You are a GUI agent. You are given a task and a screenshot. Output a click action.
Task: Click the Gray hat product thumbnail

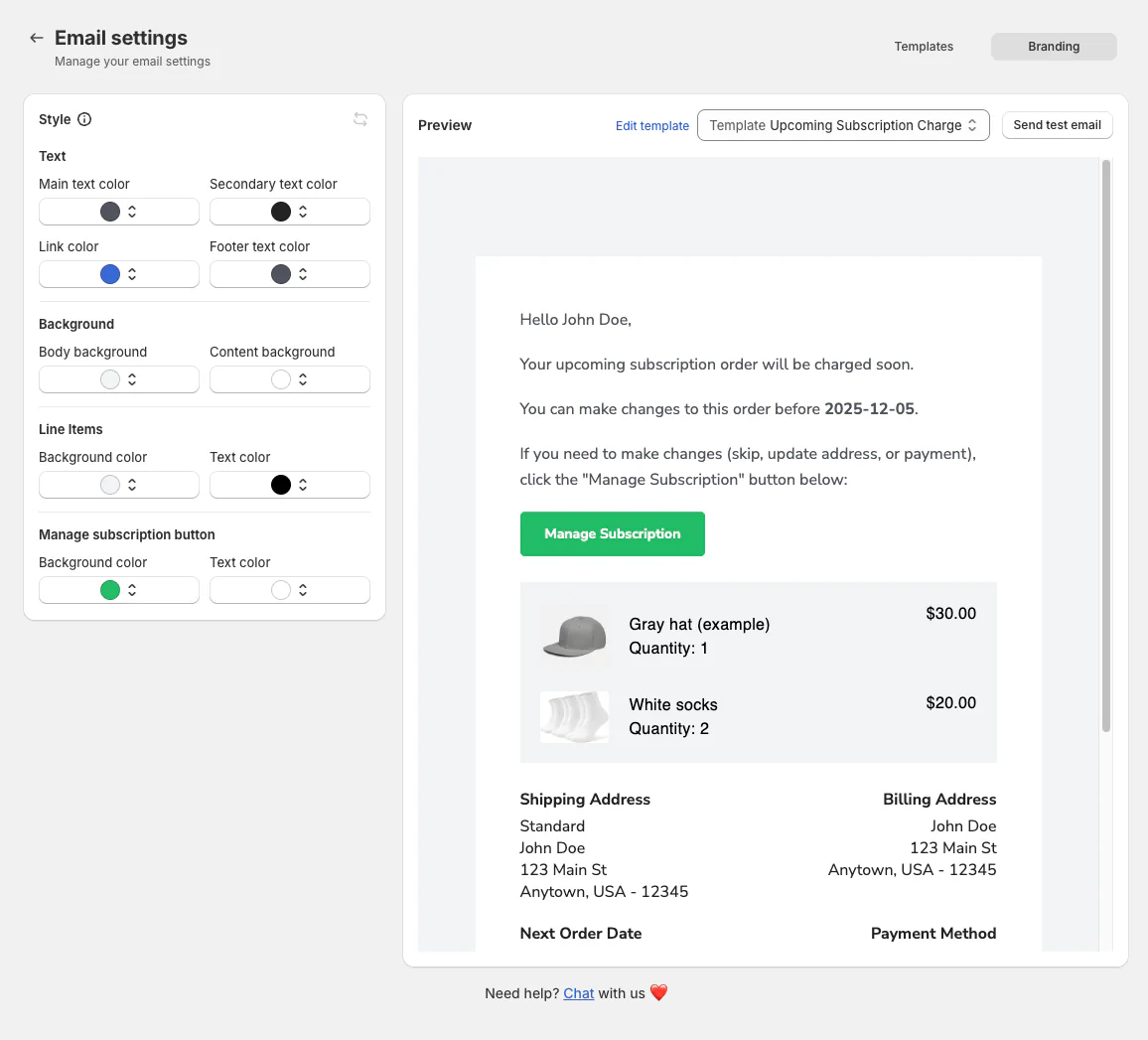(575, 637)
